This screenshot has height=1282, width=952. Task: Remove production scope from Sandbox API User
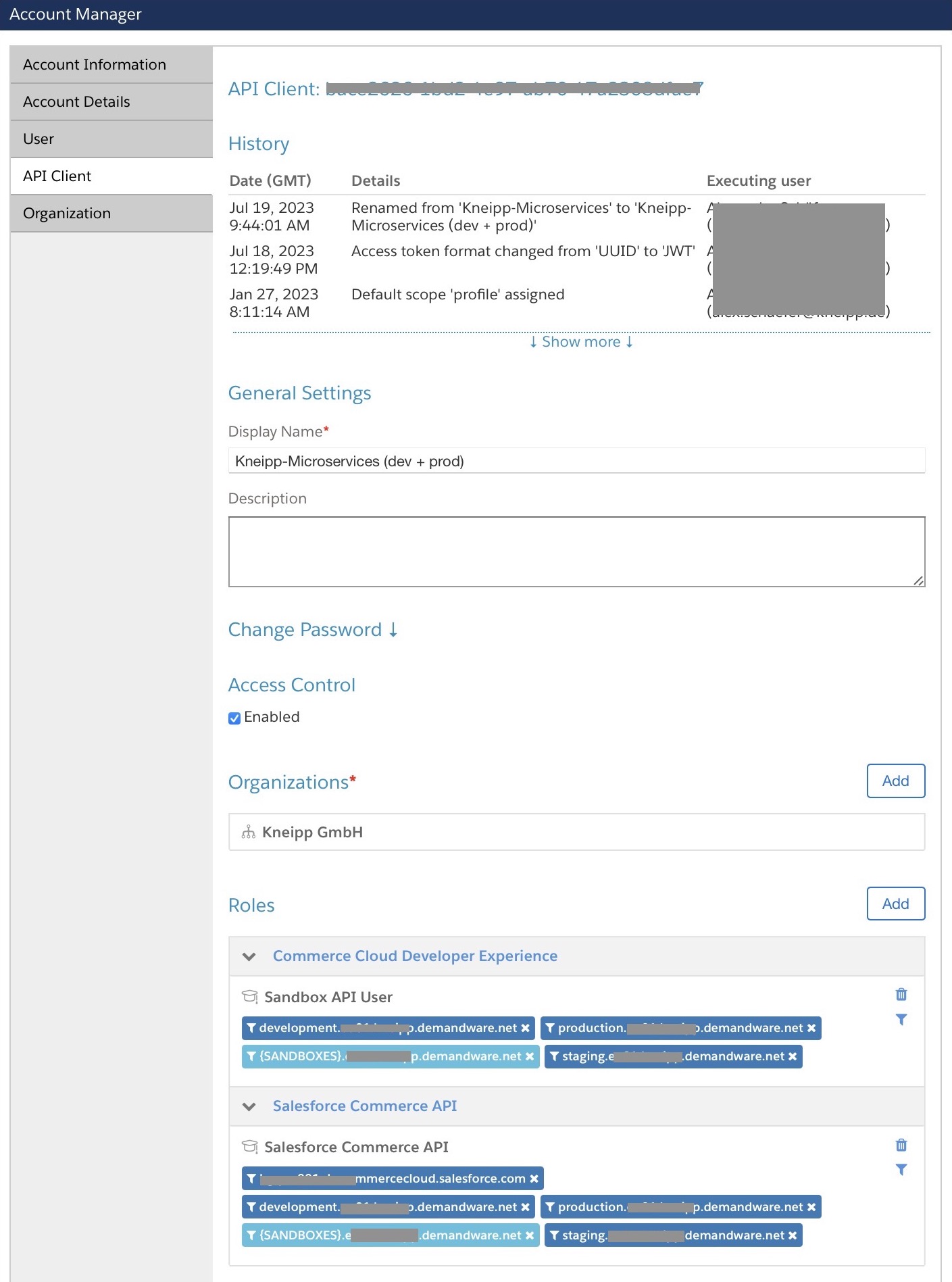point(811,1028)
